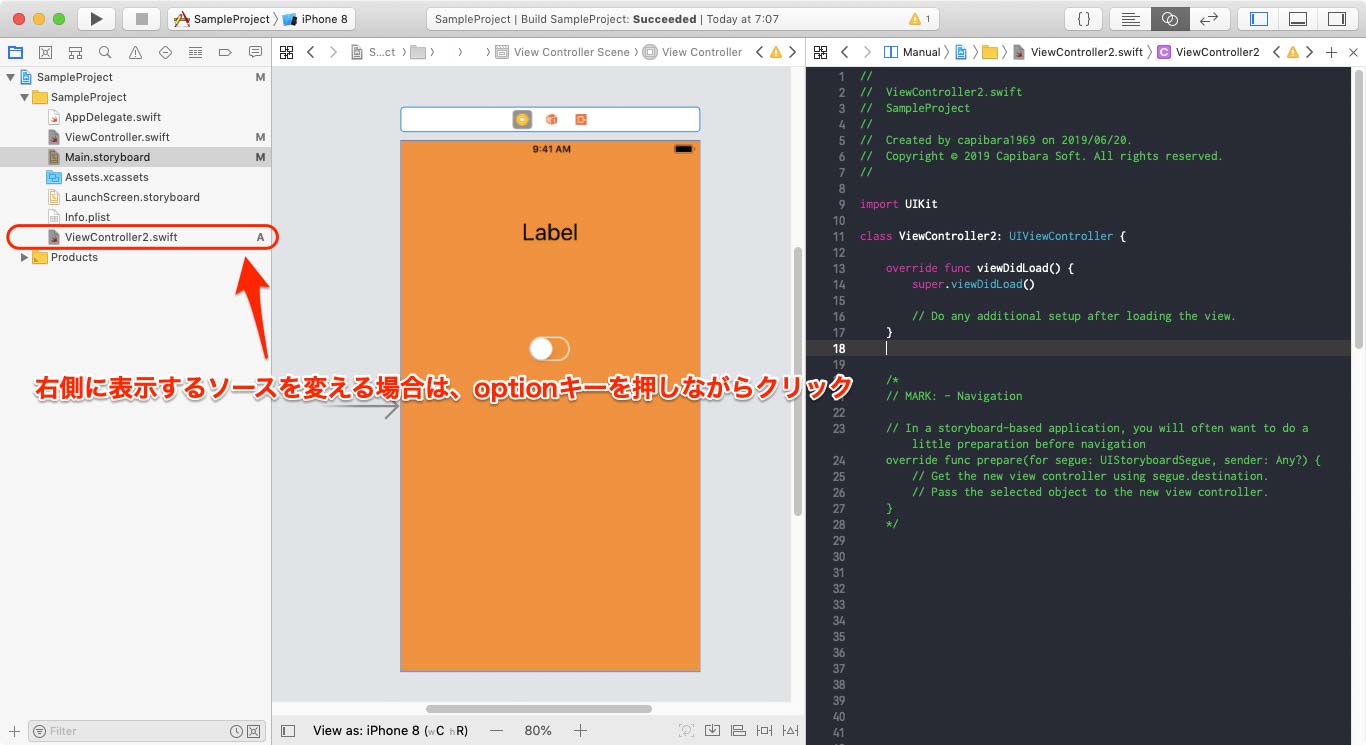Toggle the Debug area visibility
Image resolution: width=1366 pixels, height=745 pixels.
tap(1298, 18)
